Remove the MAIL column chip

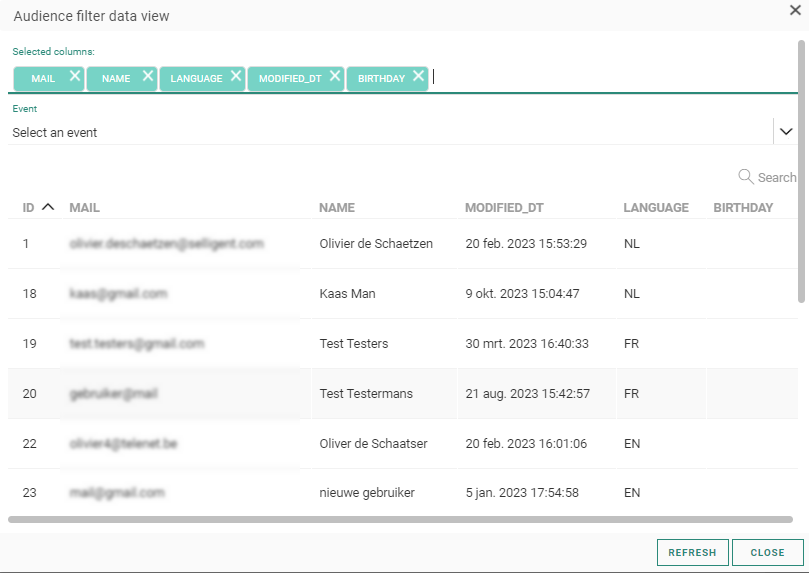pos(75,76)
